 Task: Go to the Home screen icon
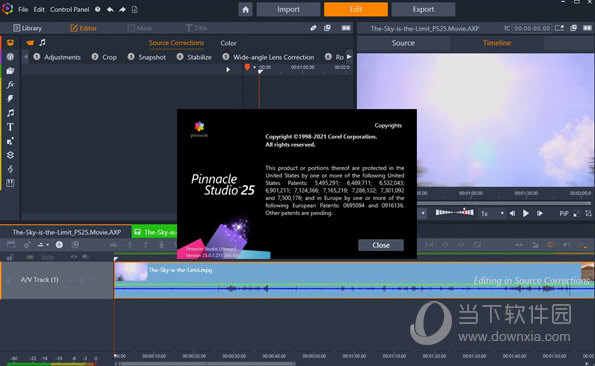click(x=246, y=9)
